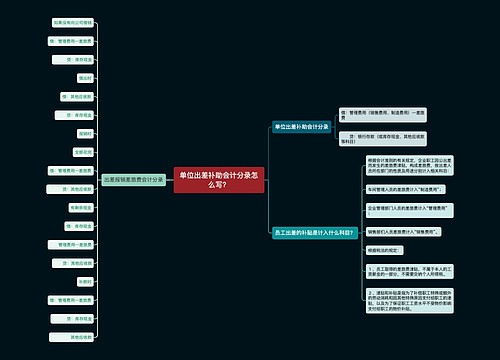Viewport: 500px width, 360px height.
Task: Click the 全部花完 node
Action: click(x=83, y=152)
